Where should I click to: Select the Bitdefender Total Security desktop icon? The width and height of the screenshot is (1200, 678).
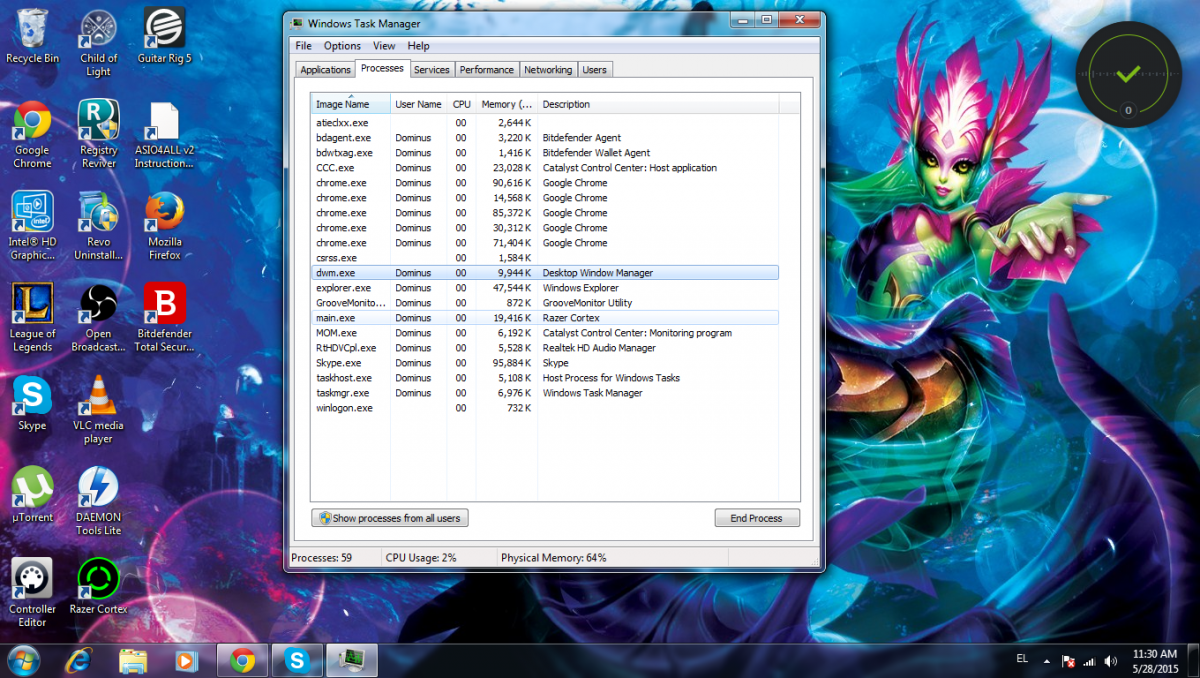point(164,318)
